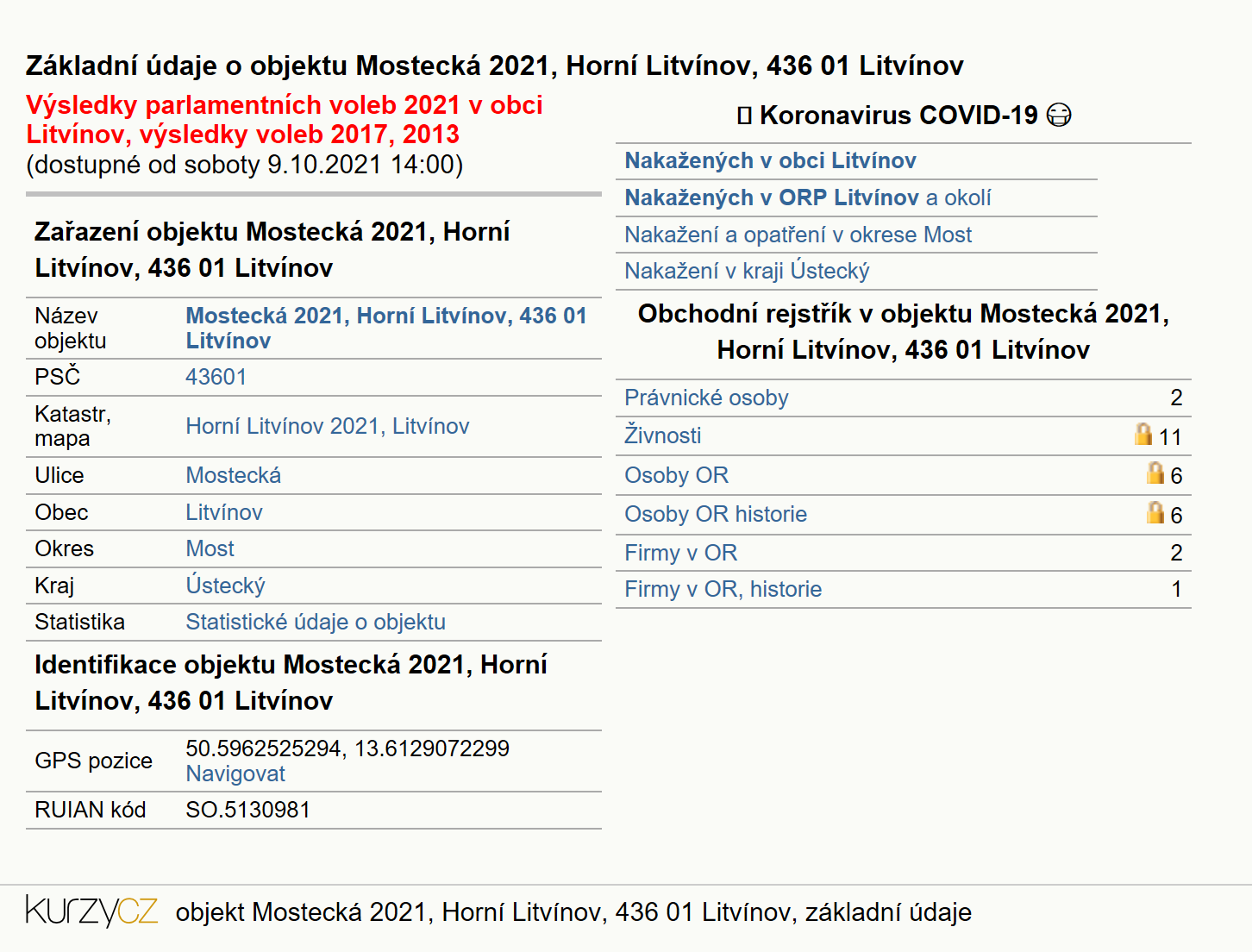The image size is (1252, 952).
Task: Open Osoby OR historie link
Action: 716,514
